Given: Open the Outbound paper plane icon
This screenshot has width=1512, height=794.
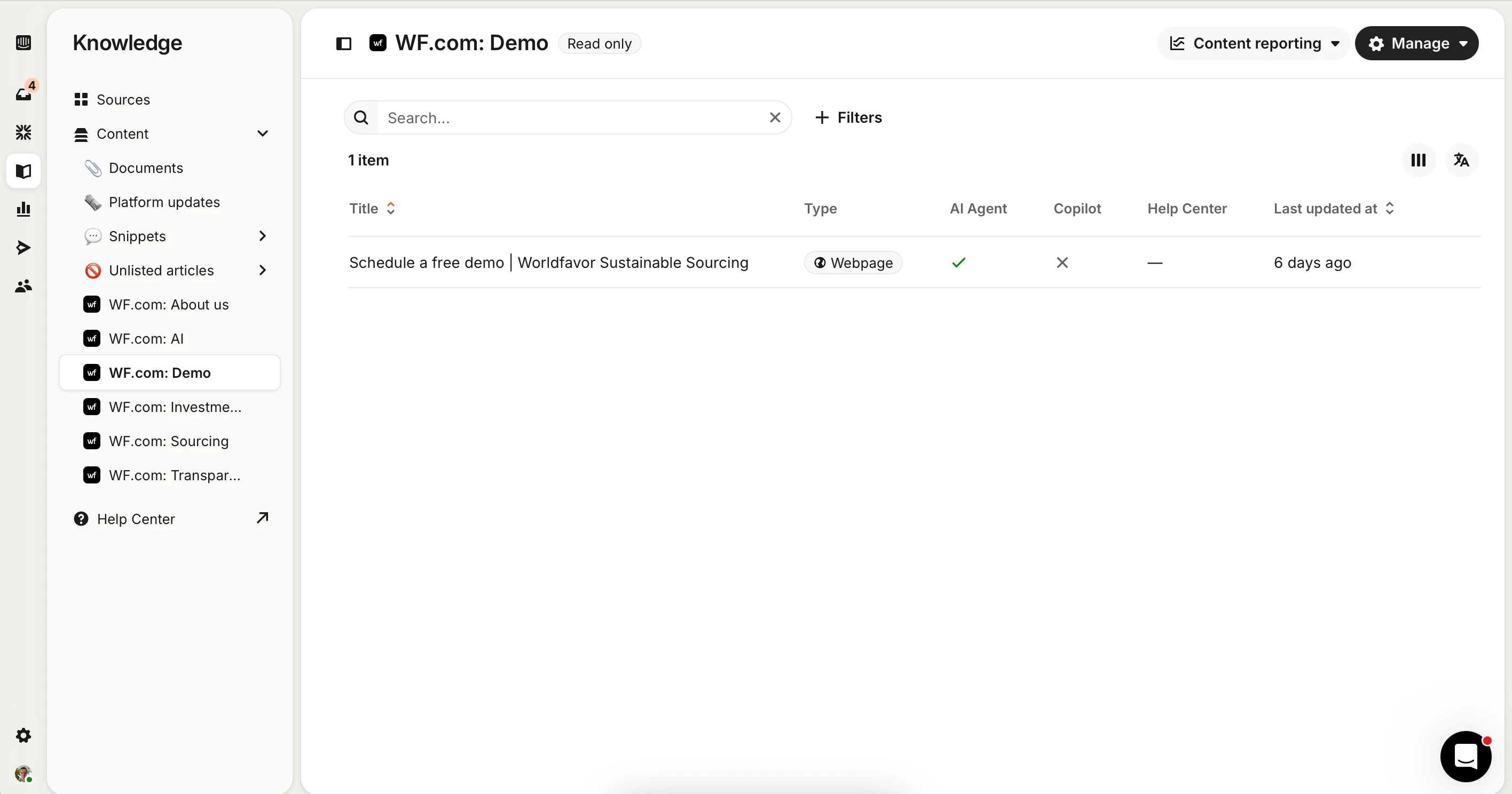Looking at the screenshot, I should 23,248.
